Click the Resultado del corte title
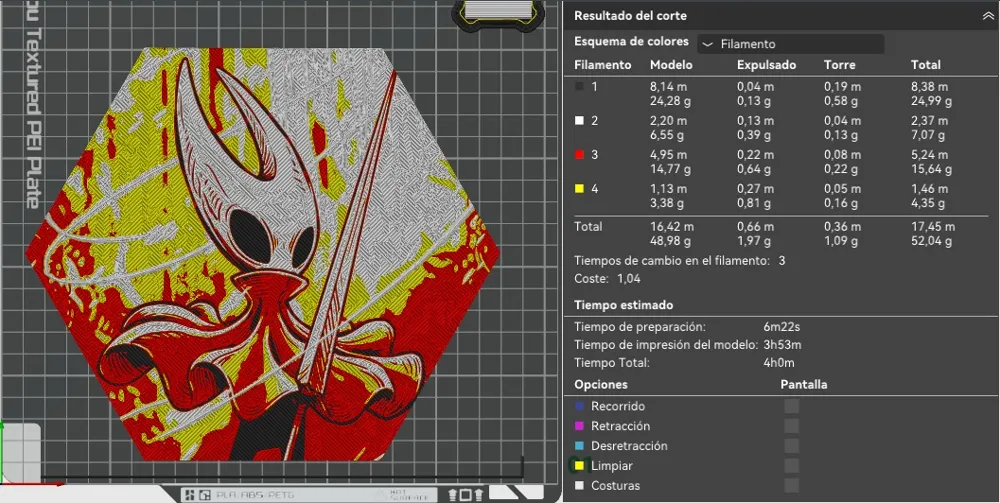 pos(630,16)
